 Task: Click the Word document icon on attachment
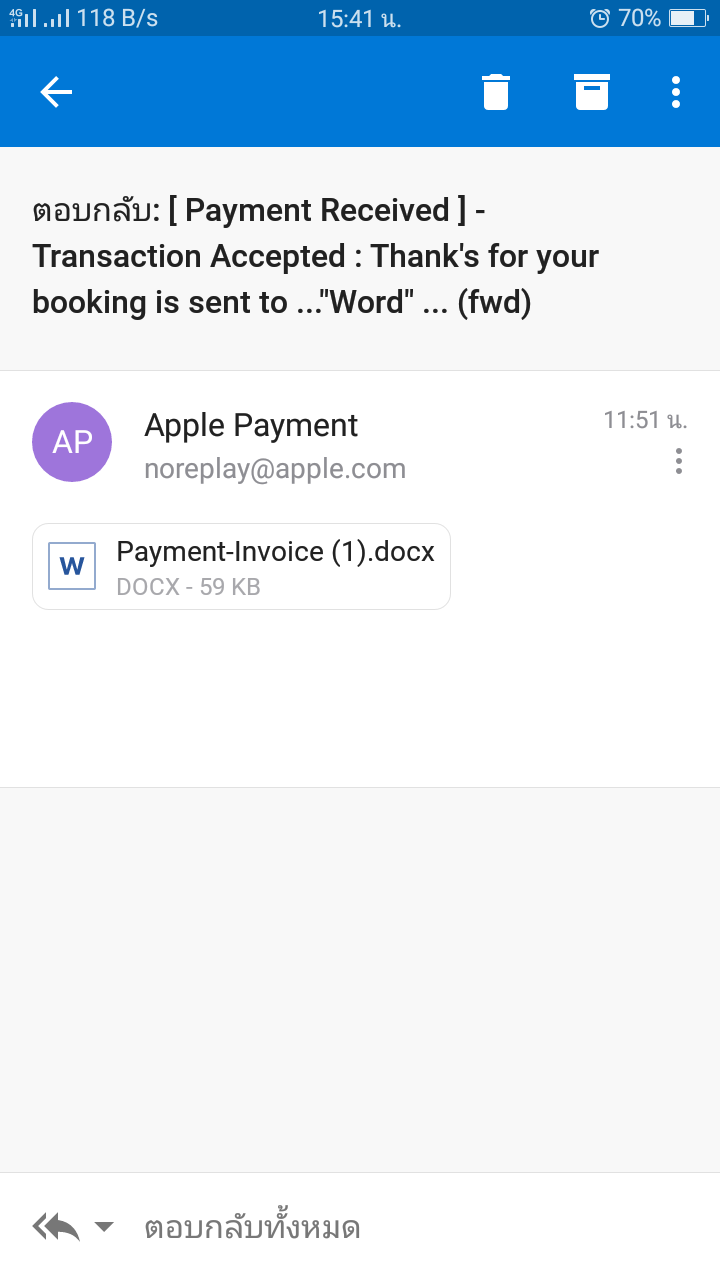[x=72, y=566]
